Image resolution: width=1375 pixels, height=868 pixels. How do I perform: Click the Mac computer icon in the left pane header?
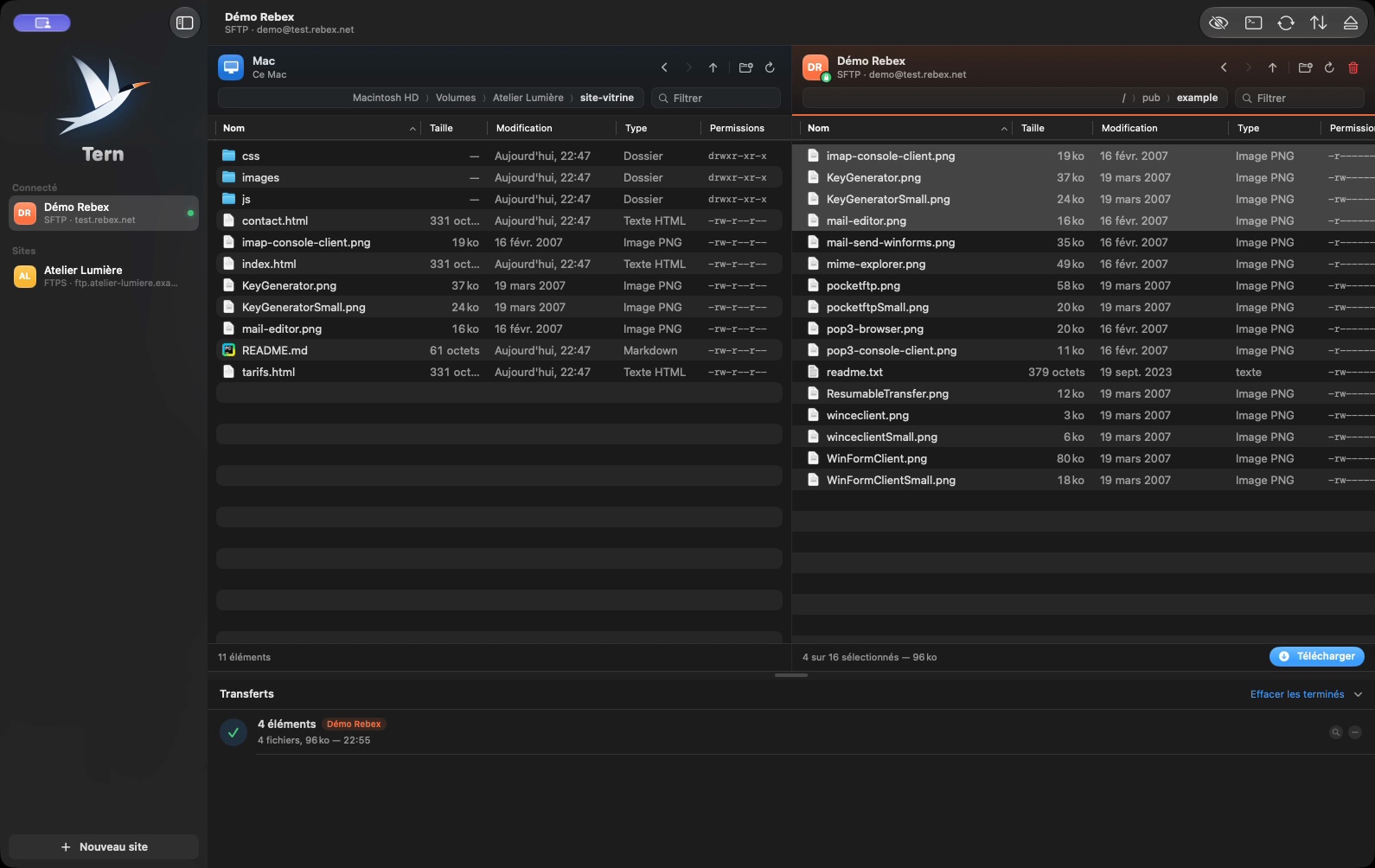231,67
